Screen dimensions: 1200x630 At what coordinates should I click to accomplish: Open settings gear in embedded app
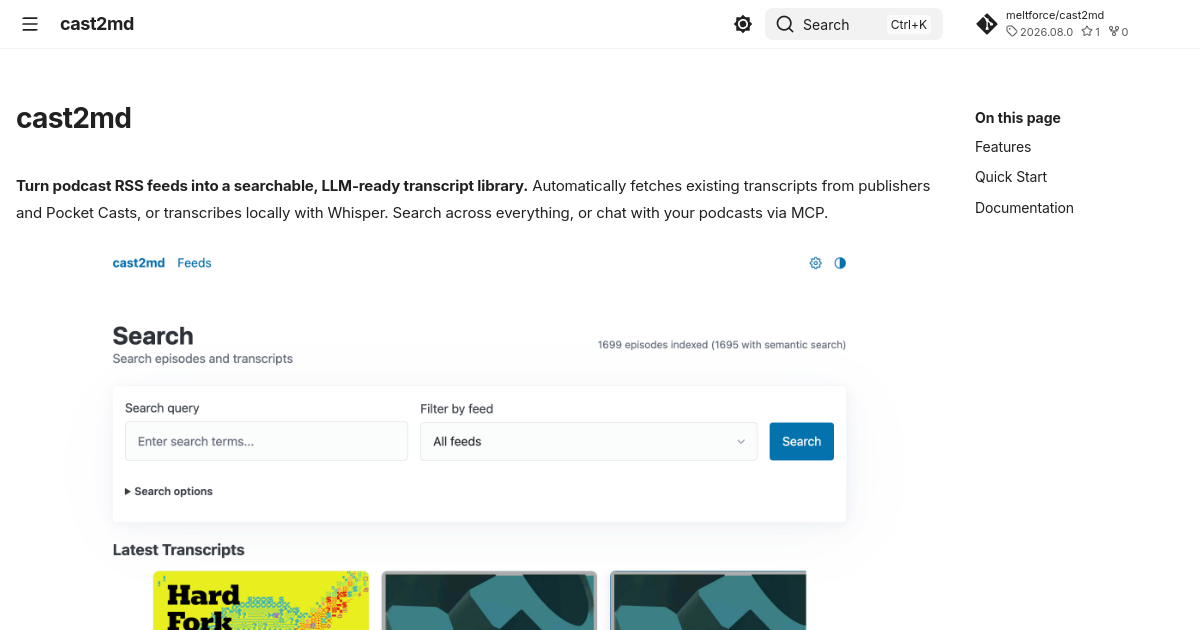[815, 263]
